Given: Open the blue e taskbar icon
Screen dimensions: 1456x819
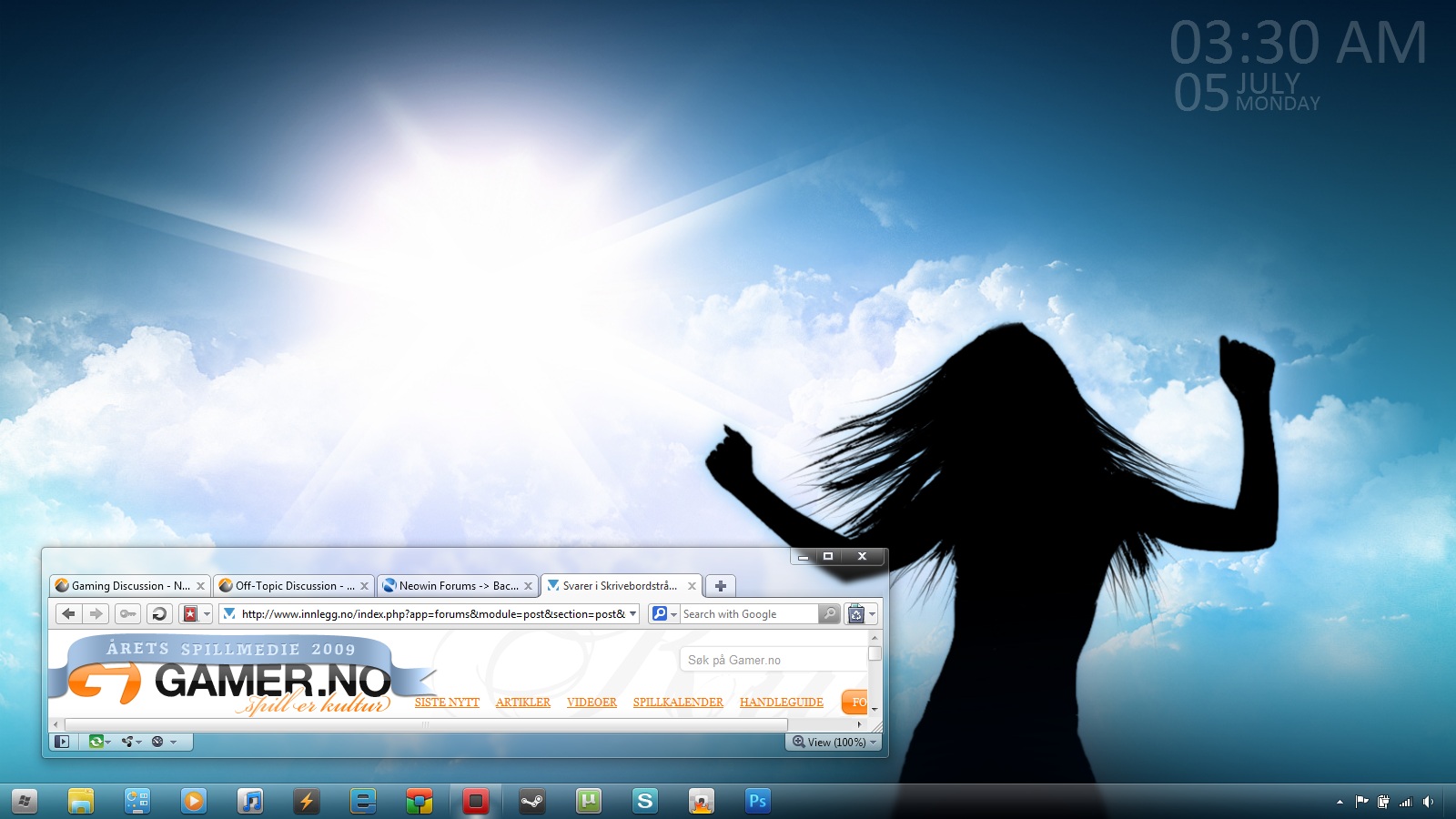Looking at the screenshot, I should tap(363, 801).
